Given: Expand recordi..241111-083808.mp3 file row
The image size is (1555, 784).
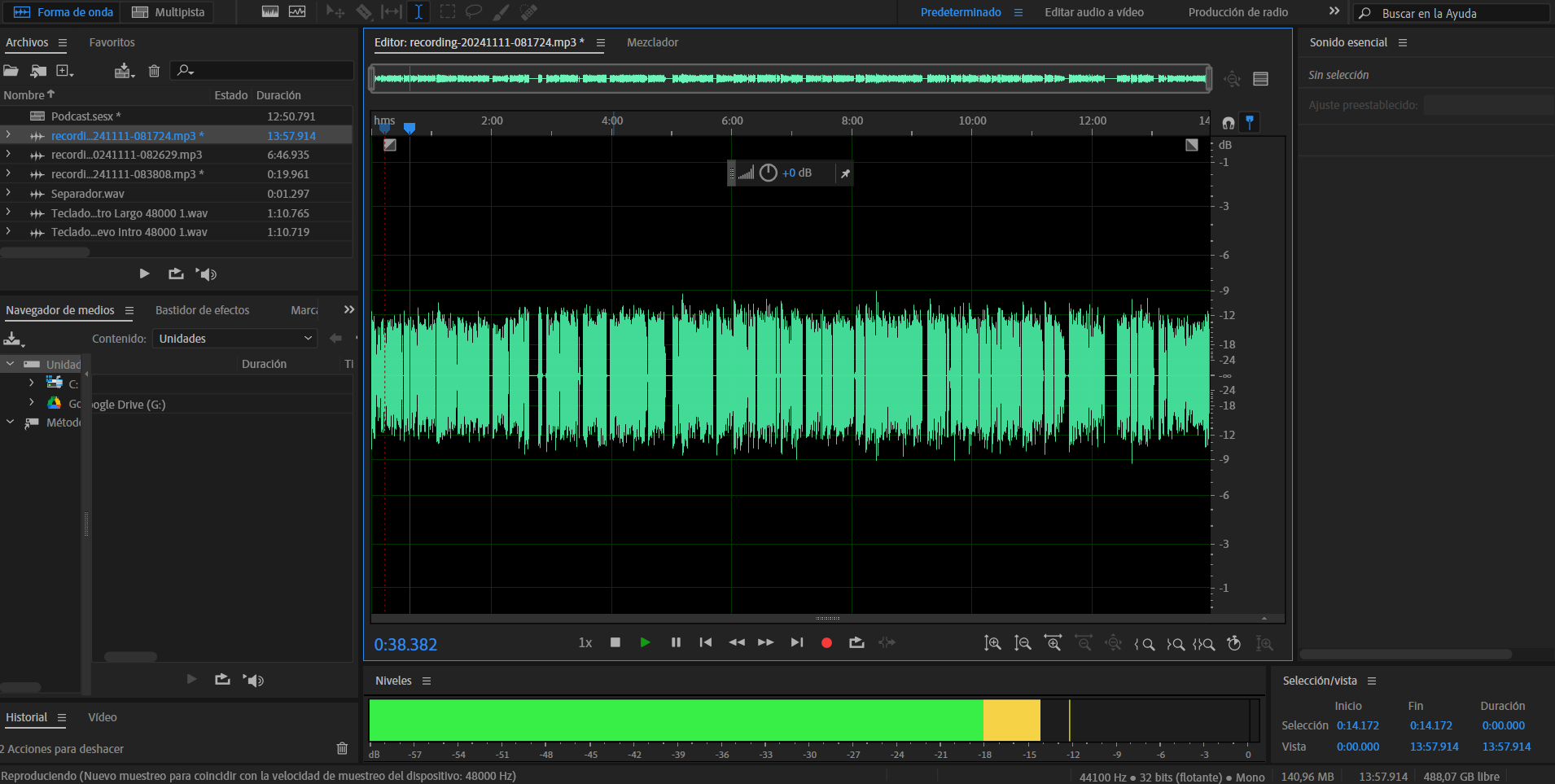Looking at the screenshot, I should pyautogui.click(x=8, y=173).
